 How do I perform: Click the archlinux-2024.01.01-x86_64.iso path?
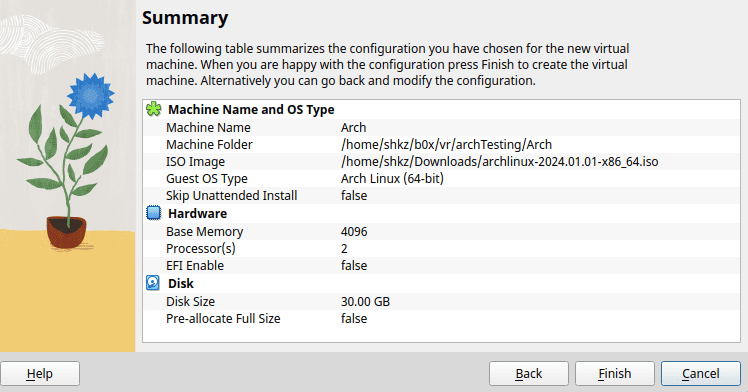click(x=499, y=162)
